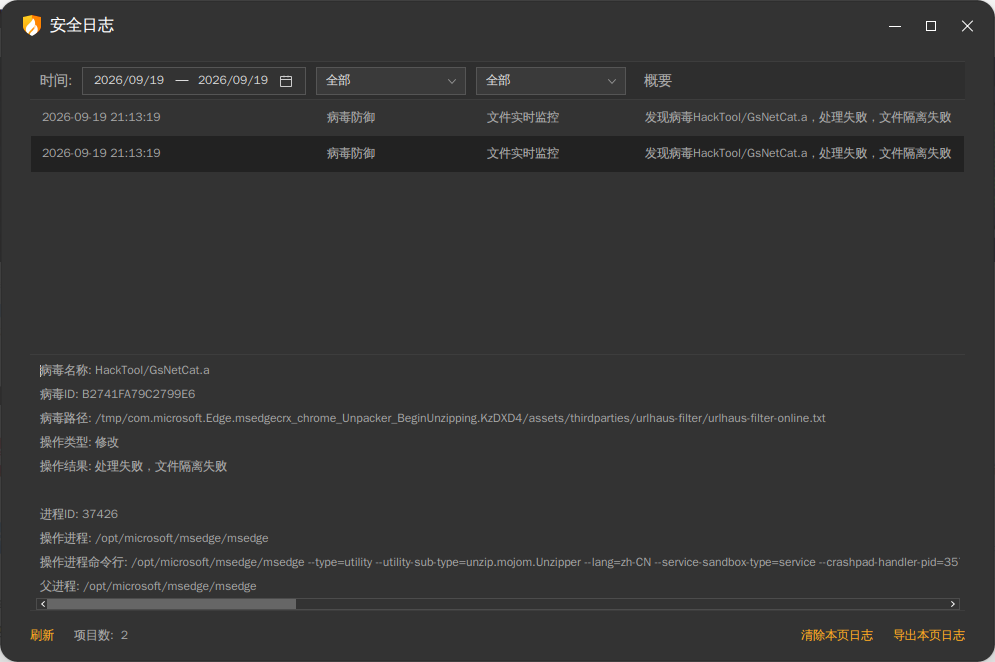Maximize the security log window
Image resolution: width=995 pixels, height=662 pixels.
[931, 26]
